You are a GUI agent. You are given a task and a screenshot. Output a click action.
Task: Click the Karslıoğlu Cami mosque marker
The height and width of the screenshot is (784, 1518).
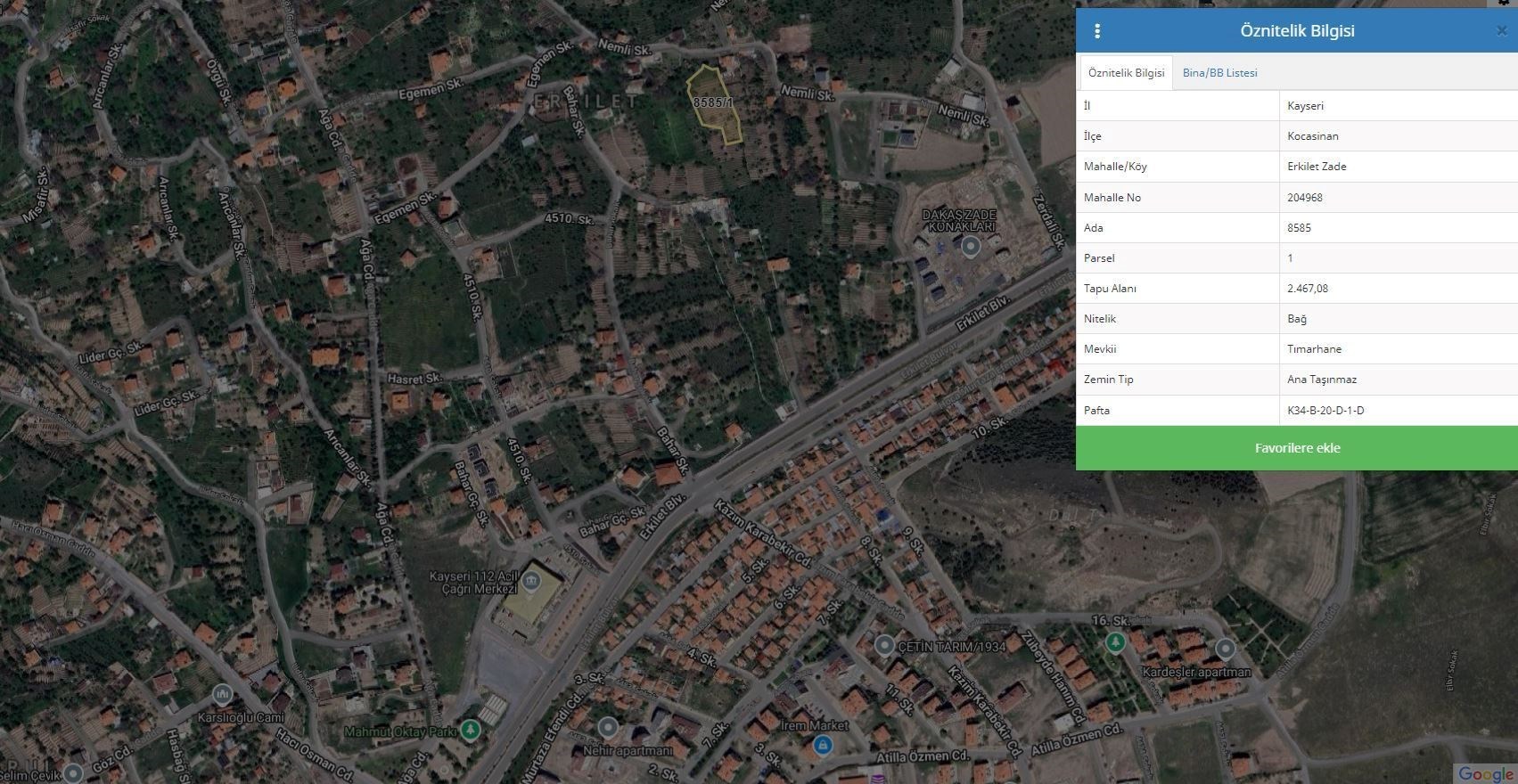[x=223, y=694]
